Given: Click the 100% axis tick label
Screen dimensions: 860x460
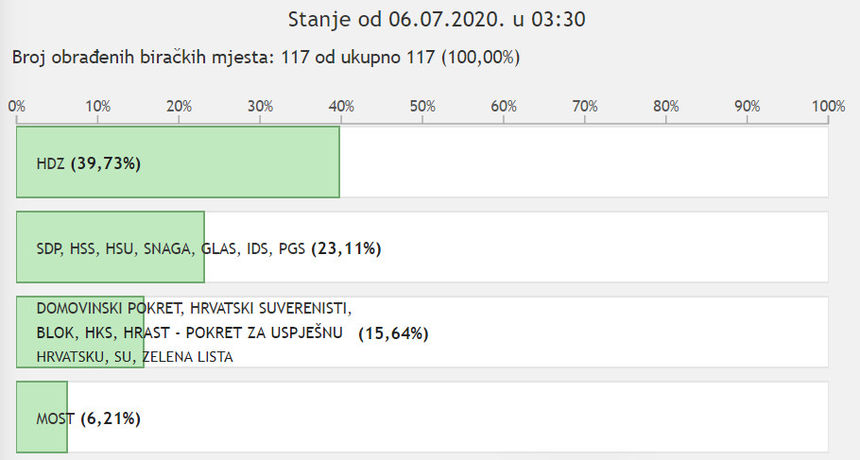Looking at the screenshot, I should (828, 106).
